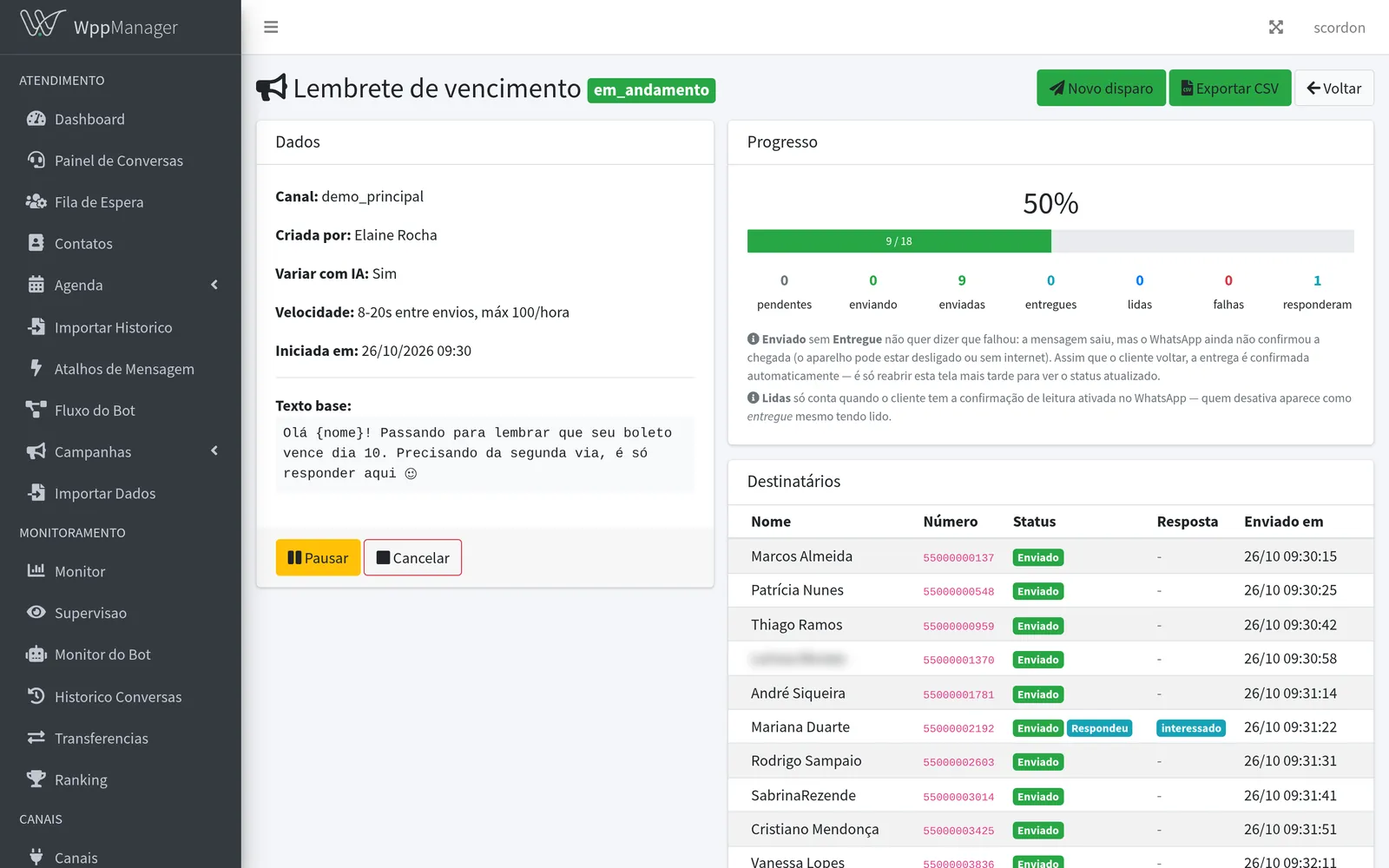Select the Rodrigo Sampaio row name
Image resolution: width=1389 pixels, height=868 pixels.
coord(806,760)
